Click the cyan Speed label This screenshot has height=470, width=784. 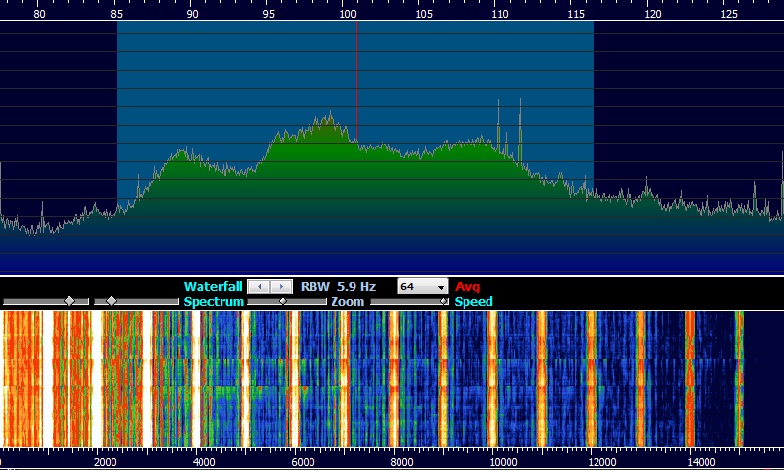474,302
